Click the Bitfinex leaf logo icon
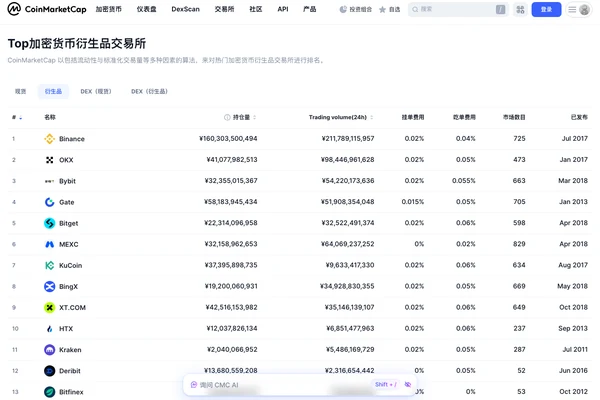Image resolution: width=600 pixels, height=400 pixels. [49, 392]
